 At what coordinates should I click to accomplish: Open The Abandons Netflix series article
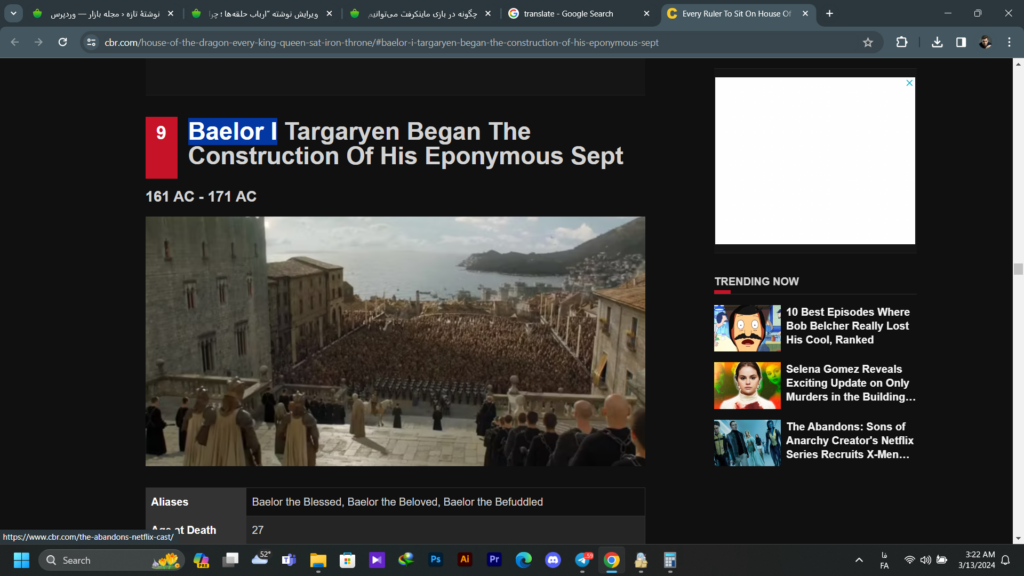pyautogui.click(x=850, y=440)
